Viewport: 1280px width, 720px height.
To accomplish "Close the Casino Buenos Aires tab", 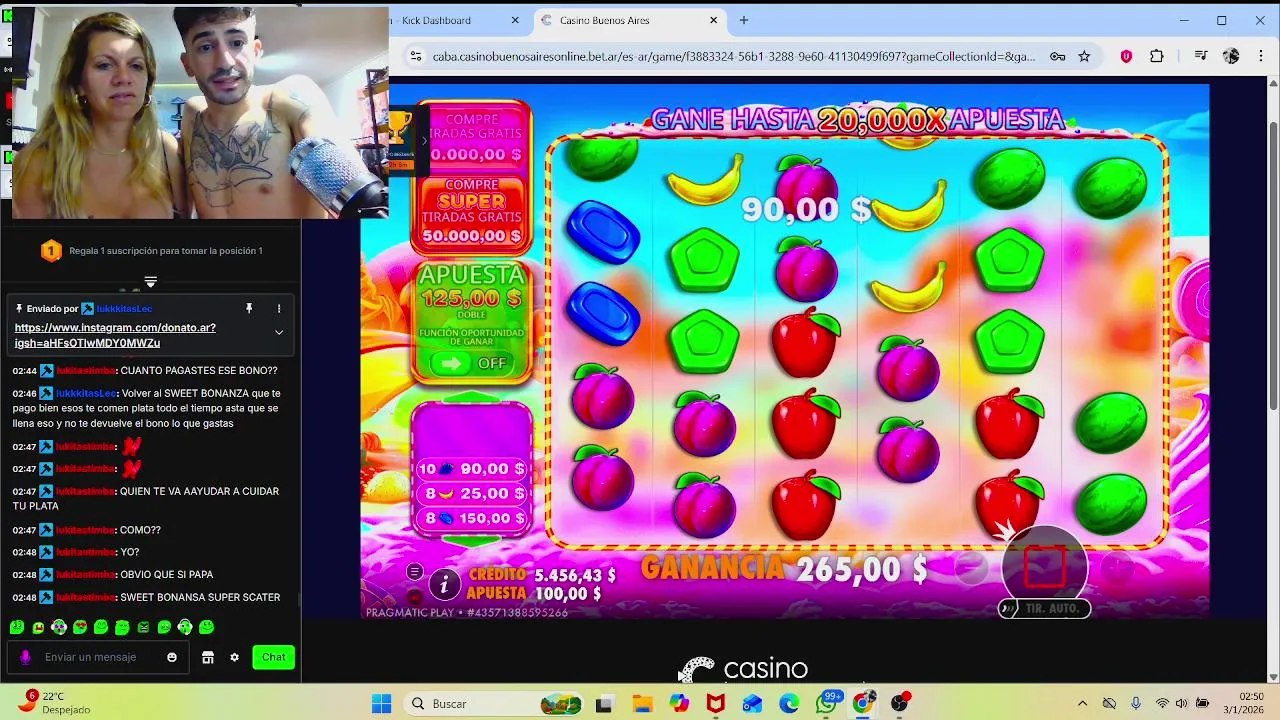I will click(x=713, y=20).
